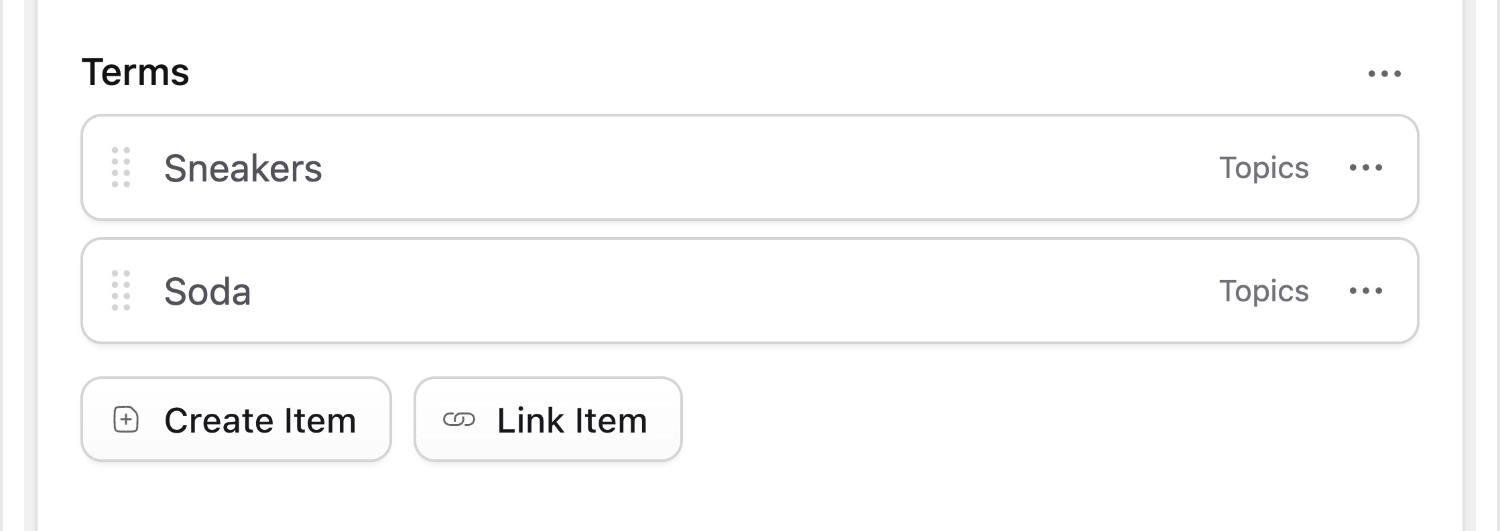The image size is (1500, 531).
Task: Click the Create Item button label
Action: (x=260, y=420)
